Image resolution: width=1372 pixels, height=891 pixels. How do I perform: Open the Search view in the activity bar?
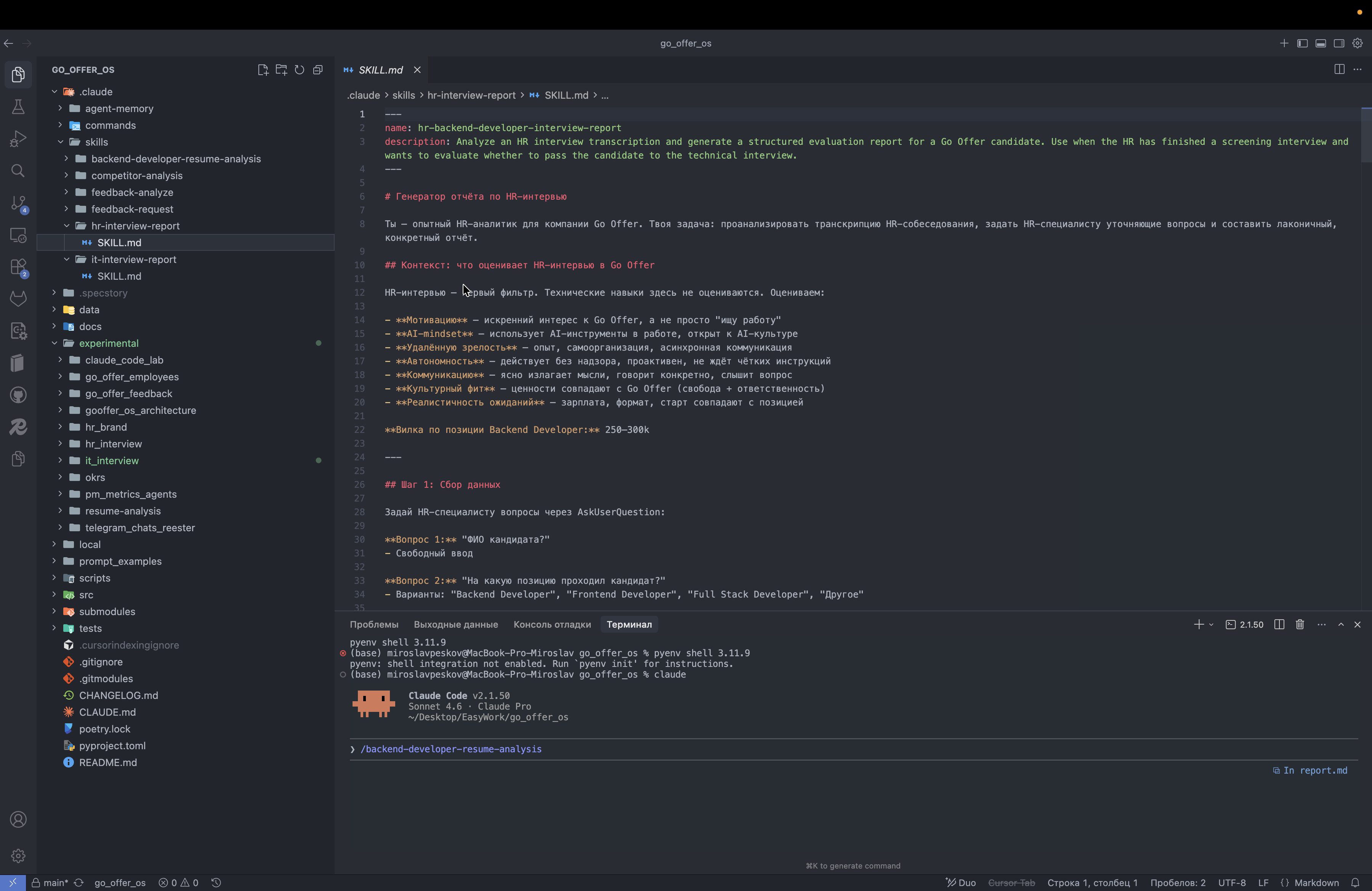coord(18,171)
